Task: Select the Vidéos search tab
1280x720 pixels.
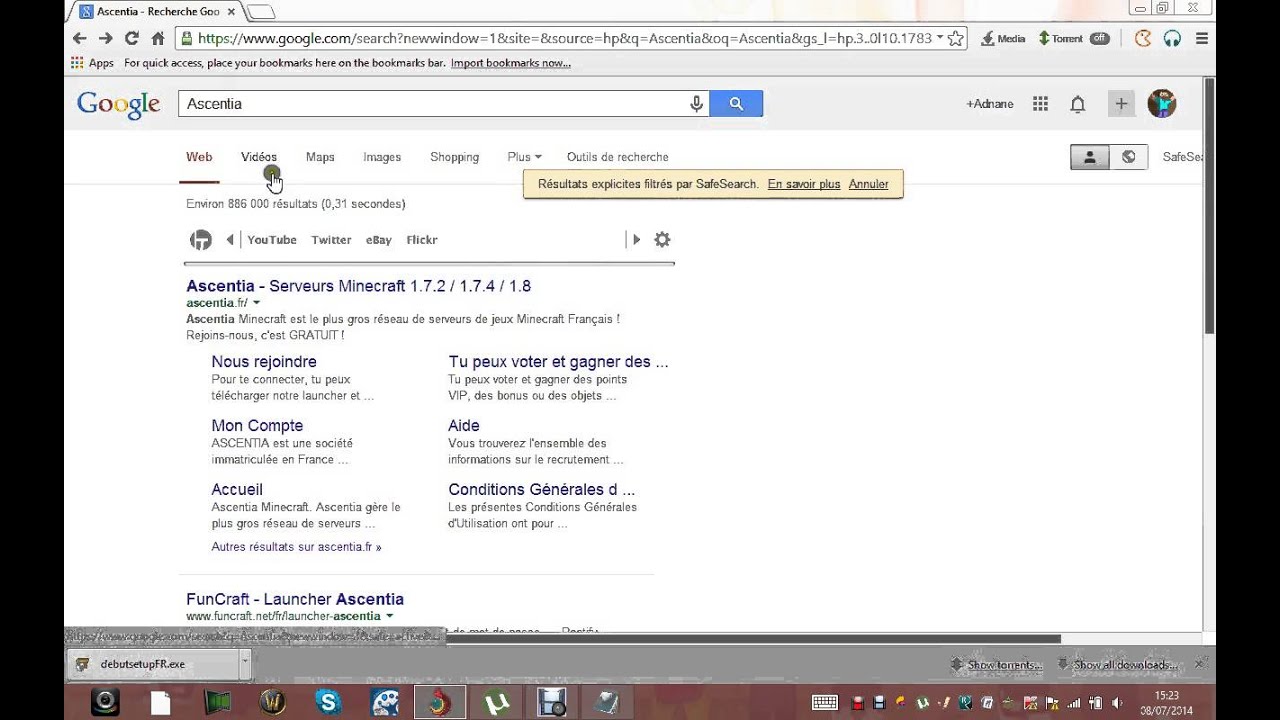Action: pos(259,157)
